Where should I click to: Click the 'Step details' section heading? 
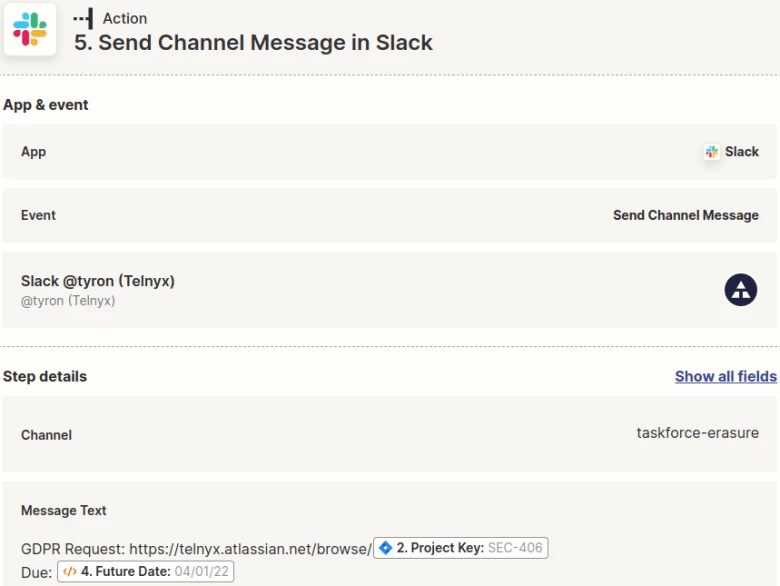tap(45, 377)
